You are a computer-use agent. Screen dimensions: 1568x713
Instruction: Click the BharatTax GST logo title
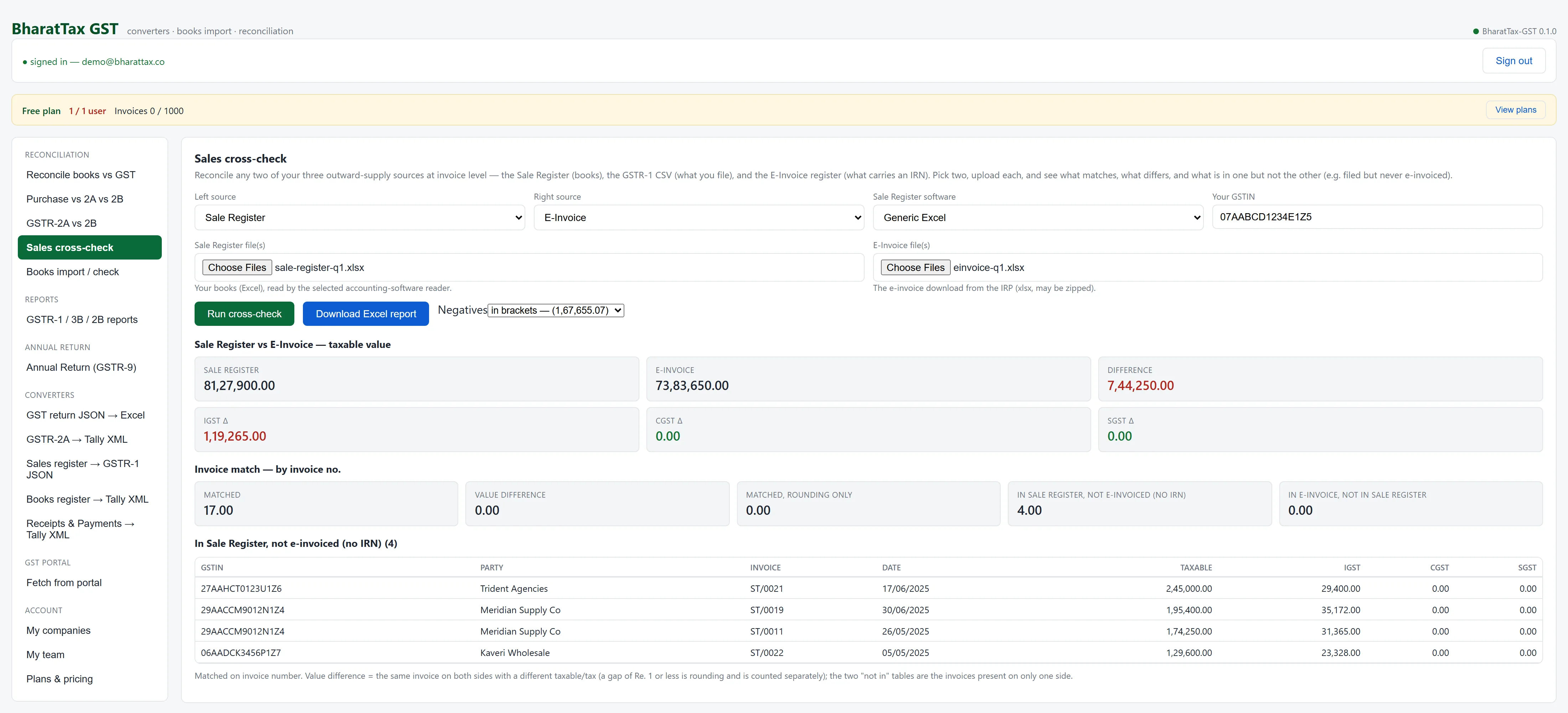65,29
